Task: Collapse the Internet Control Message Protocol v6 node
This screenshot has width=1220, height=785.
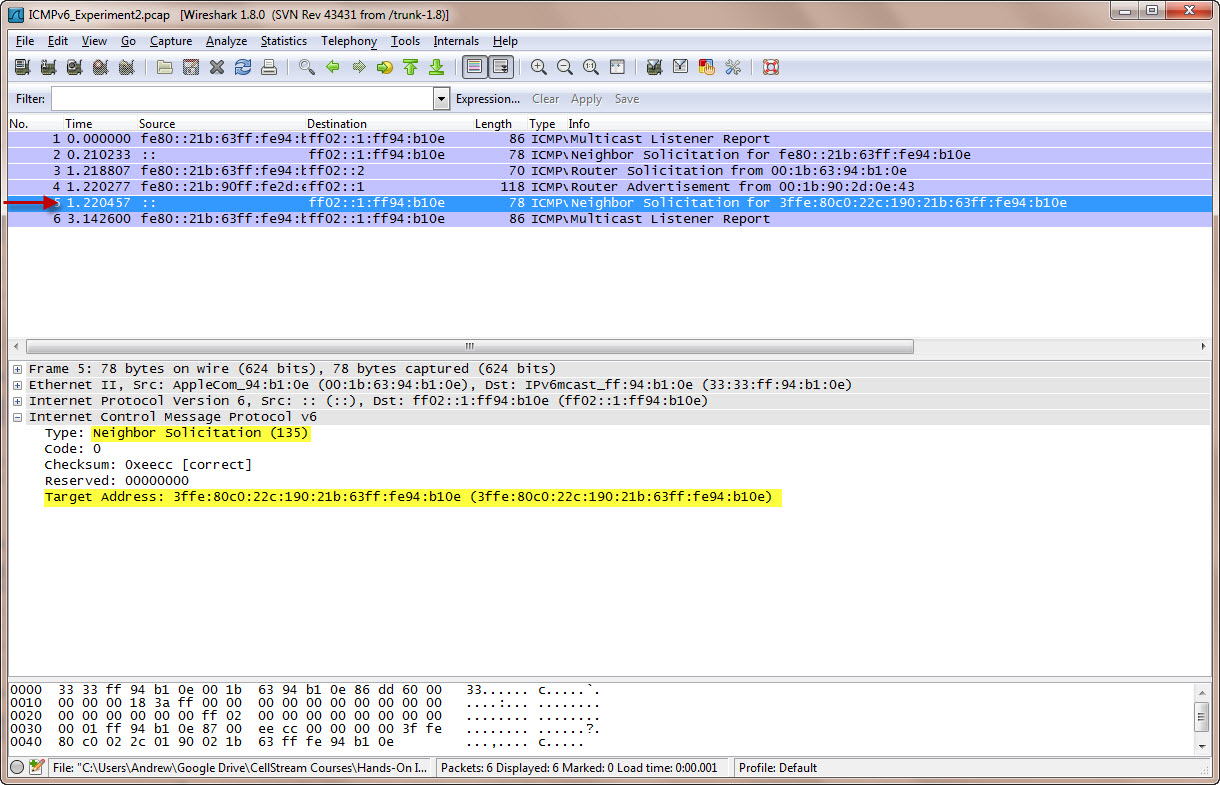Action: [18, 417]
